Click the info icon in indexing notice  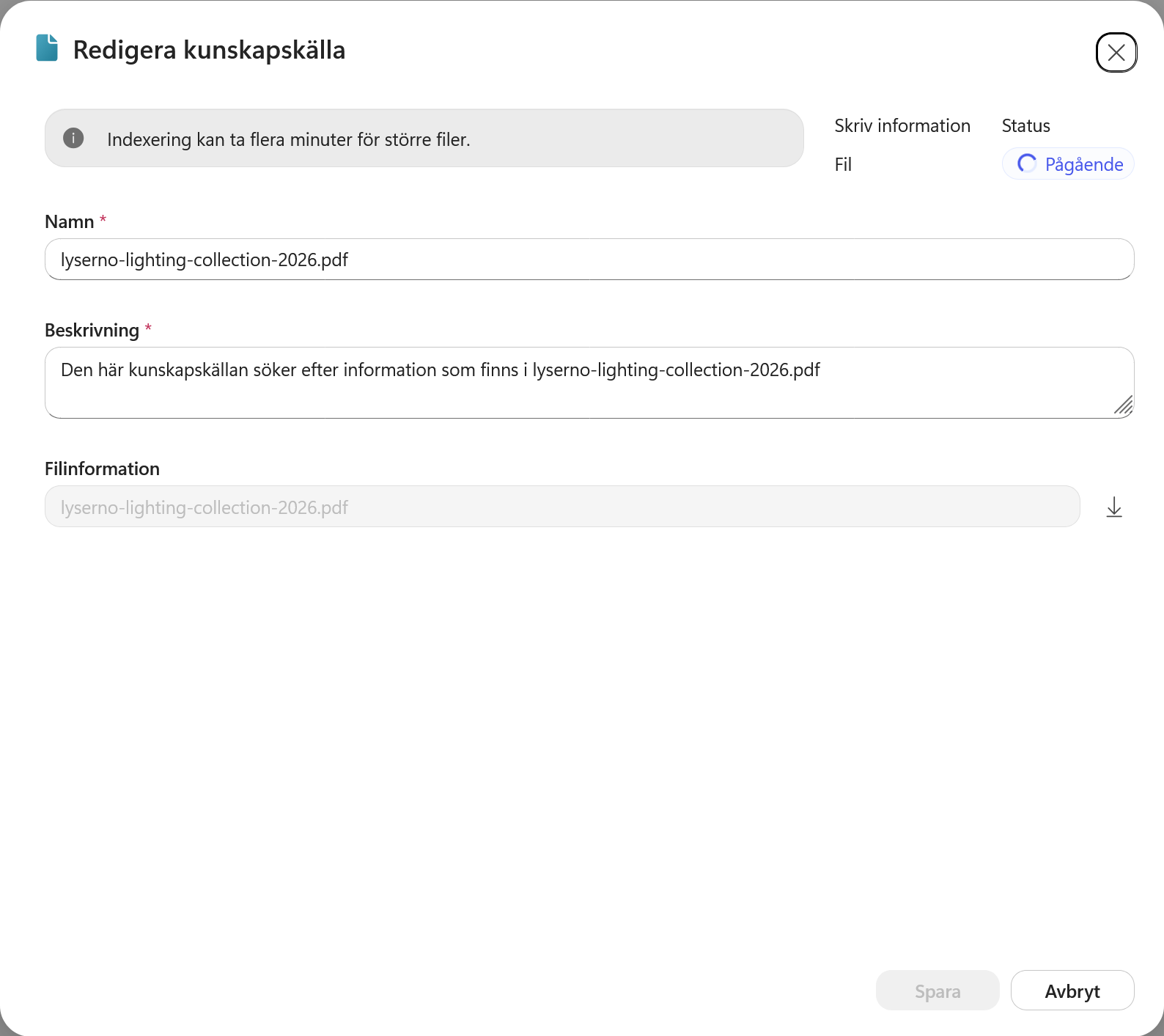click(x=73, y=138)
